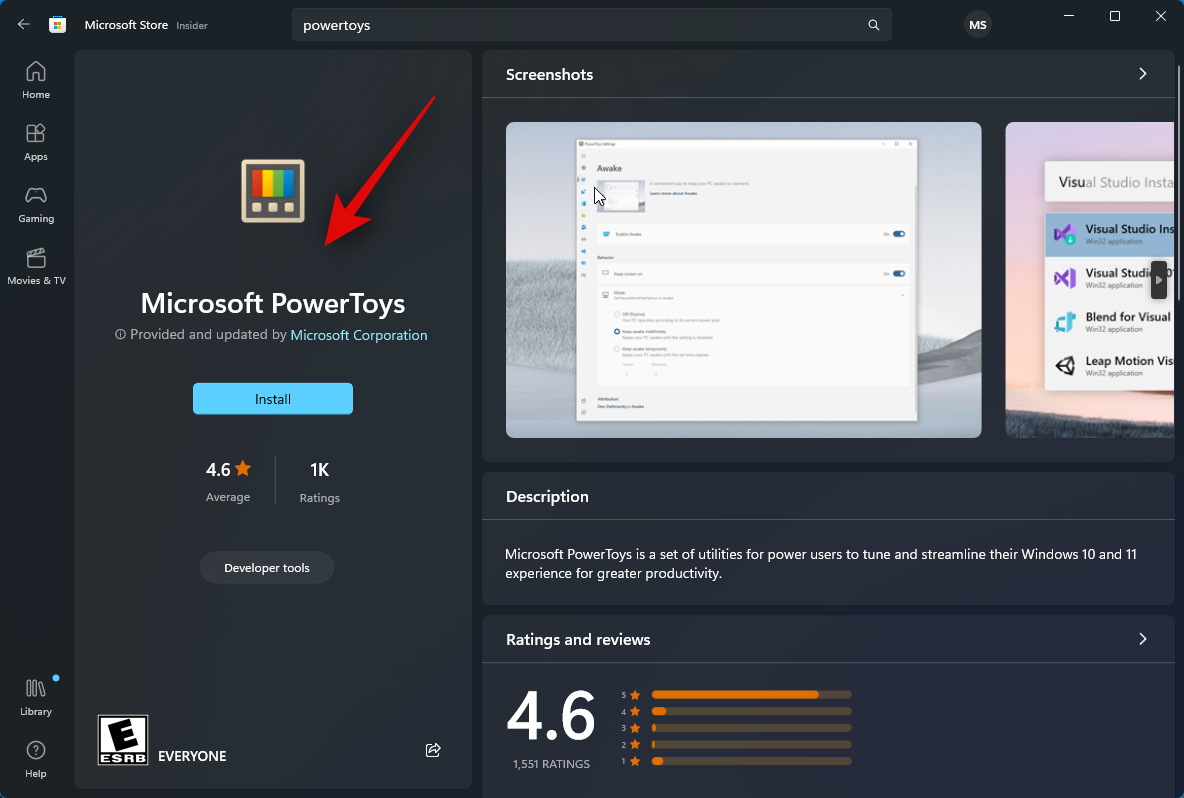Expand the Screenshots section

[x=1143, y=74]
